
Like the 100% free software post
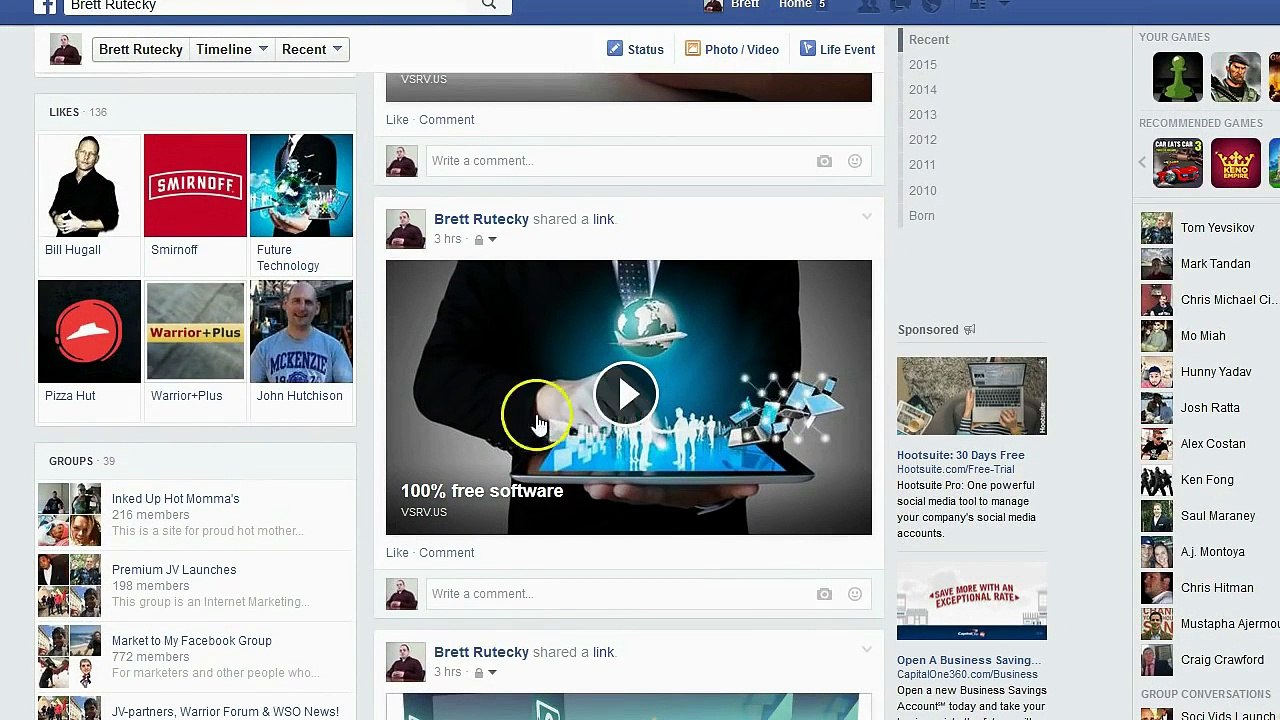point(397,553)
